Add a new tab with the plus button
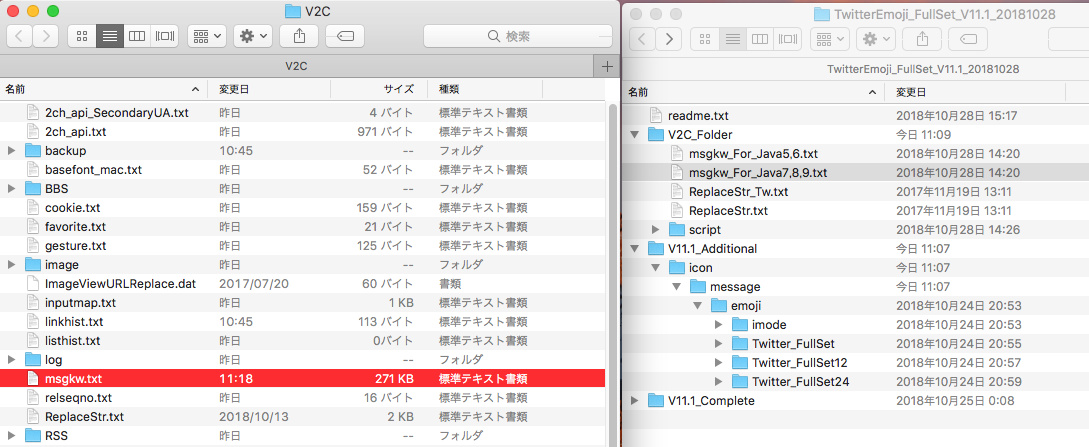This screenshot has height=447, width=1089. pyautogui.click(x=607, y=66)
